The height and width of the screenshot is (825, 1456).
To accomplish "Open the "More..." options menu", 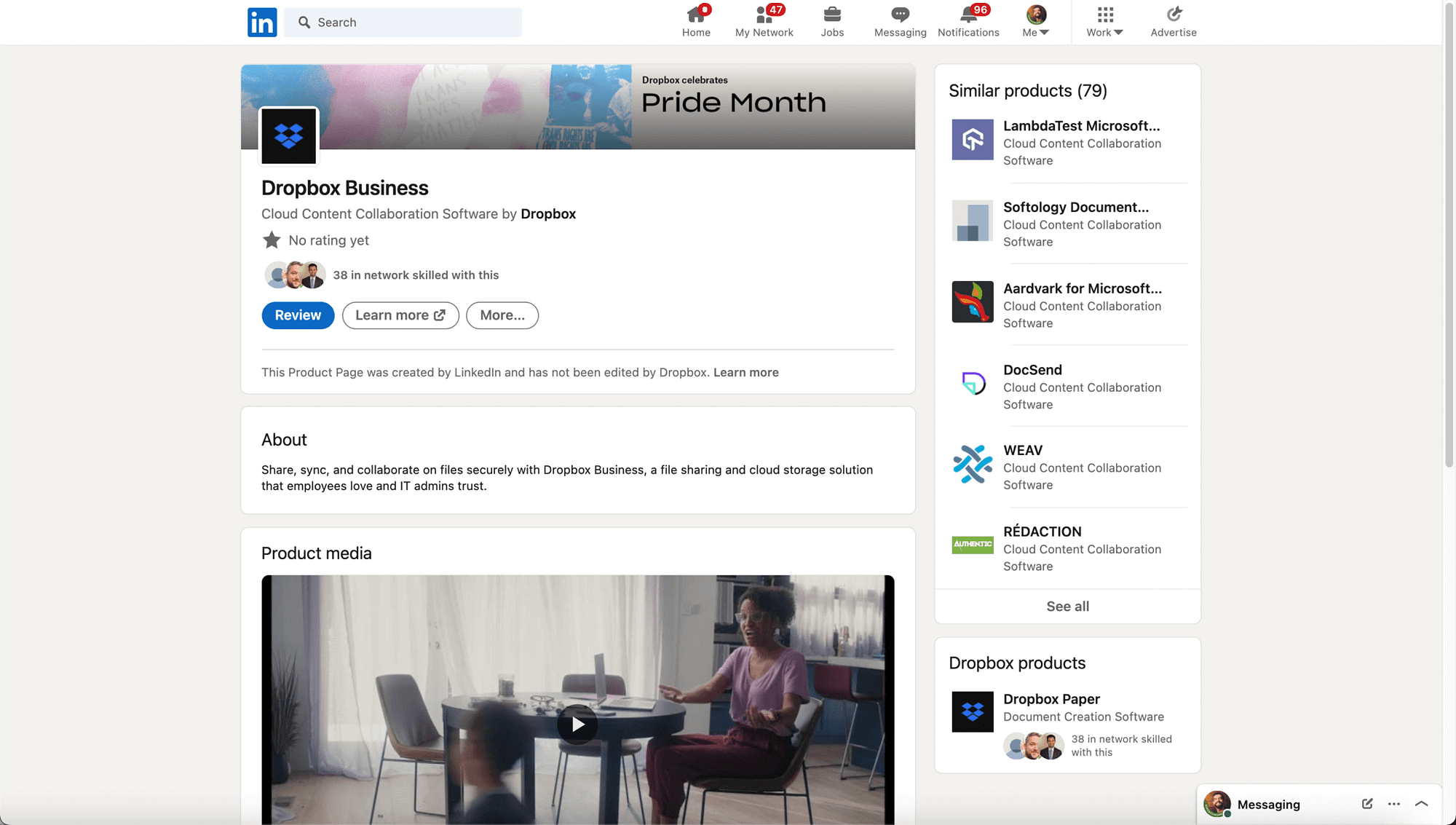I will tap(502, 315).
